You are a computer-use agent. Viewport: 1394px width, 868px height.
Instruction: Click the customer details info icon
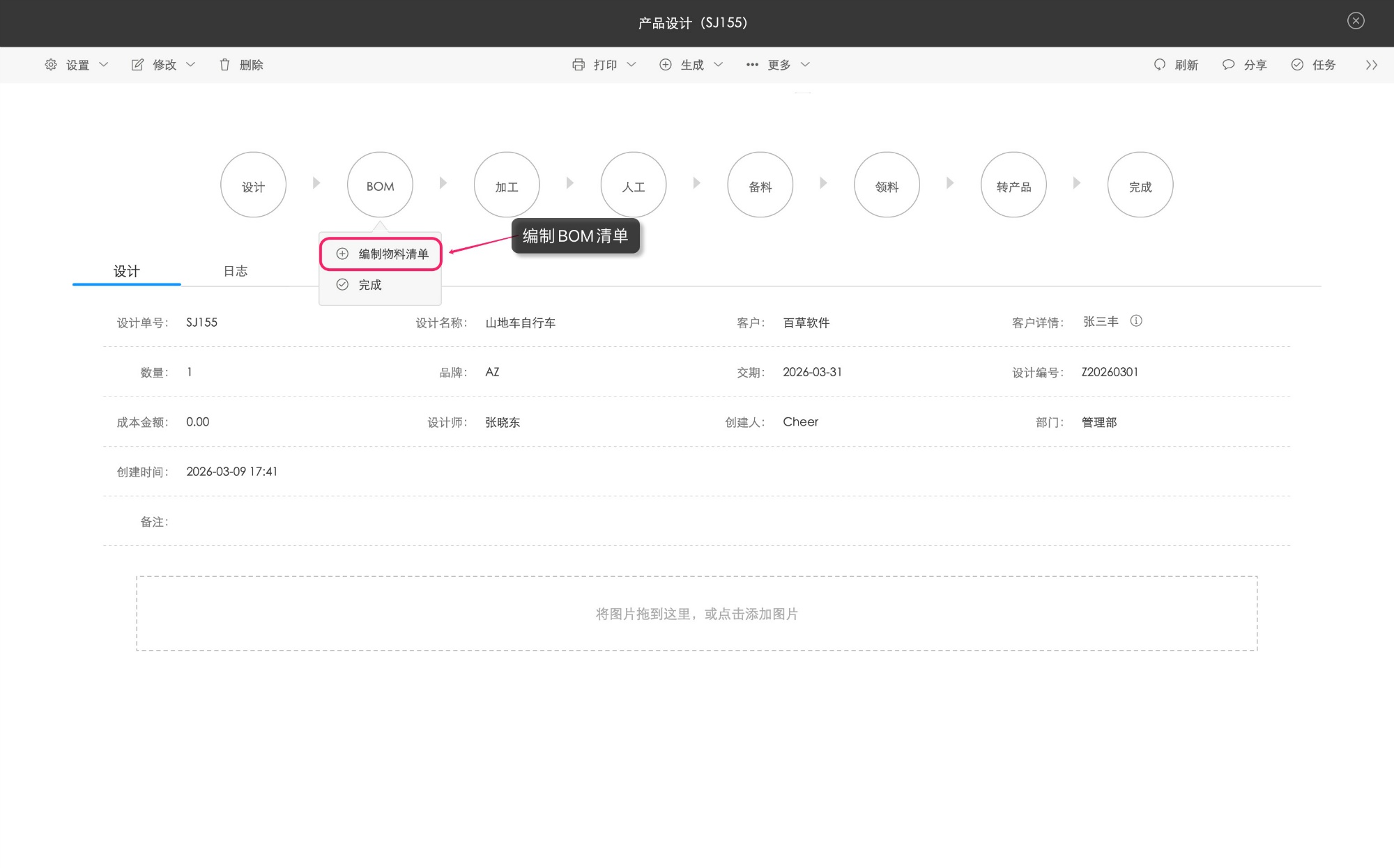coord(1136,321)
